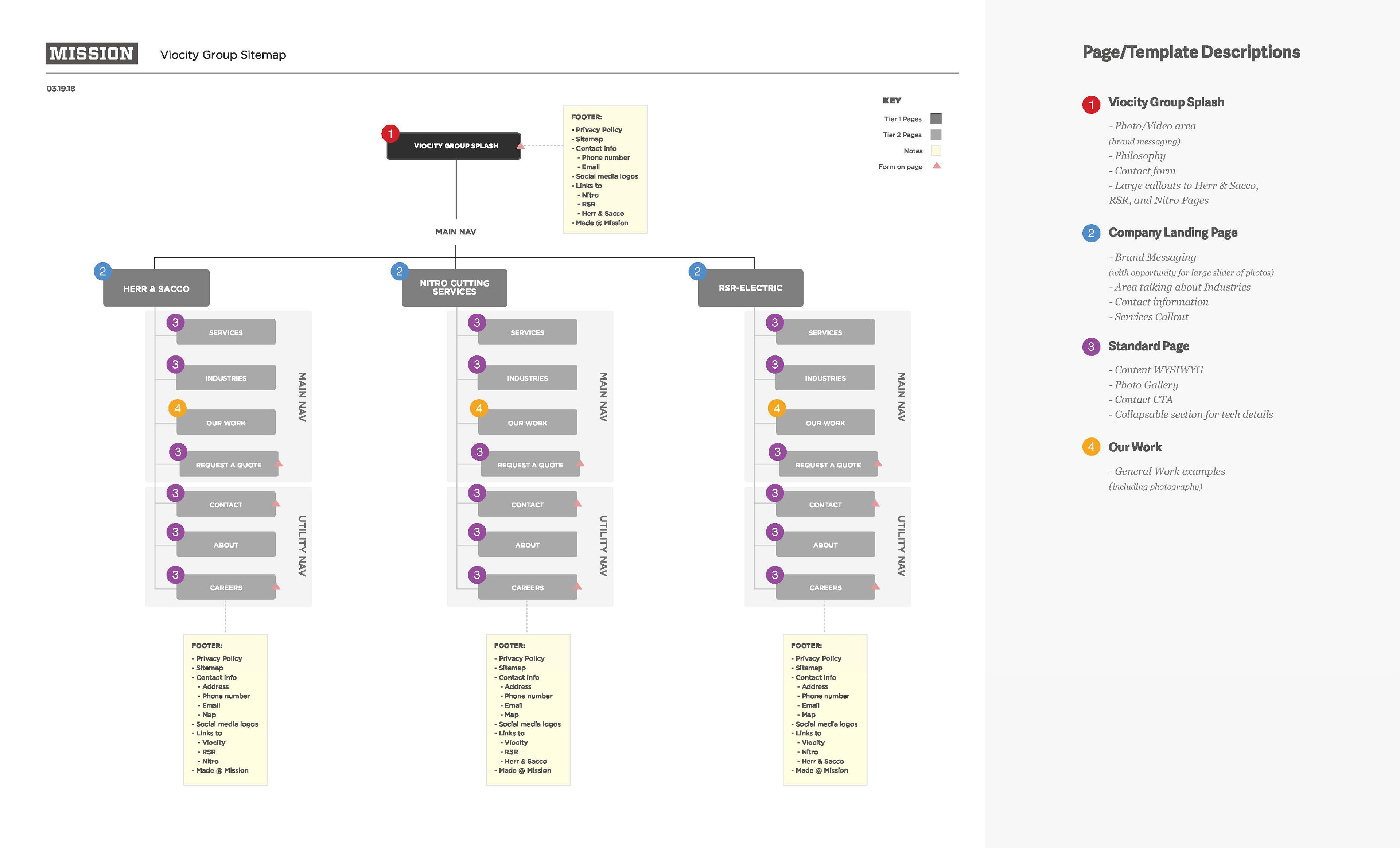
Task: Click Our Work box under RSR-Electric
Action: point(825,423)
